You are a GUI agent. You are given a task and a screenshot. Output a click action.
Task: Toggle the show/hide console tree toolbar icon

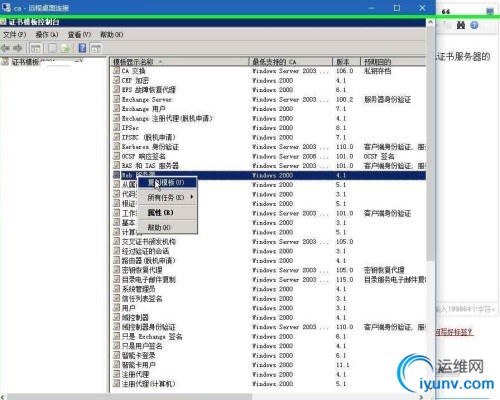(x=36, y=48)
